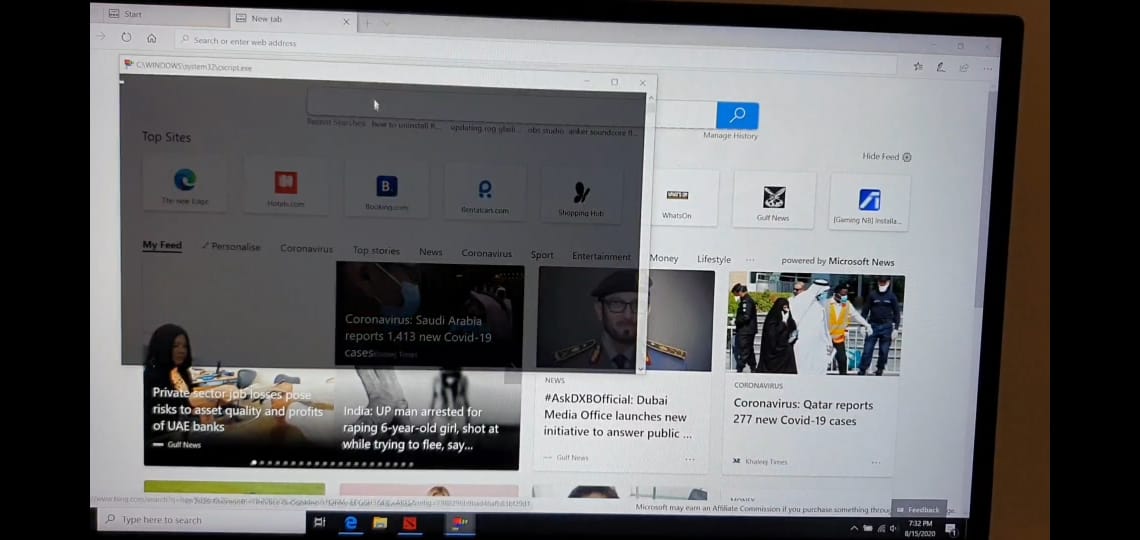Viewport: 1140px width, 540px height.
Task: Open the Hotels.com top site tile
Action: point(286,186)
